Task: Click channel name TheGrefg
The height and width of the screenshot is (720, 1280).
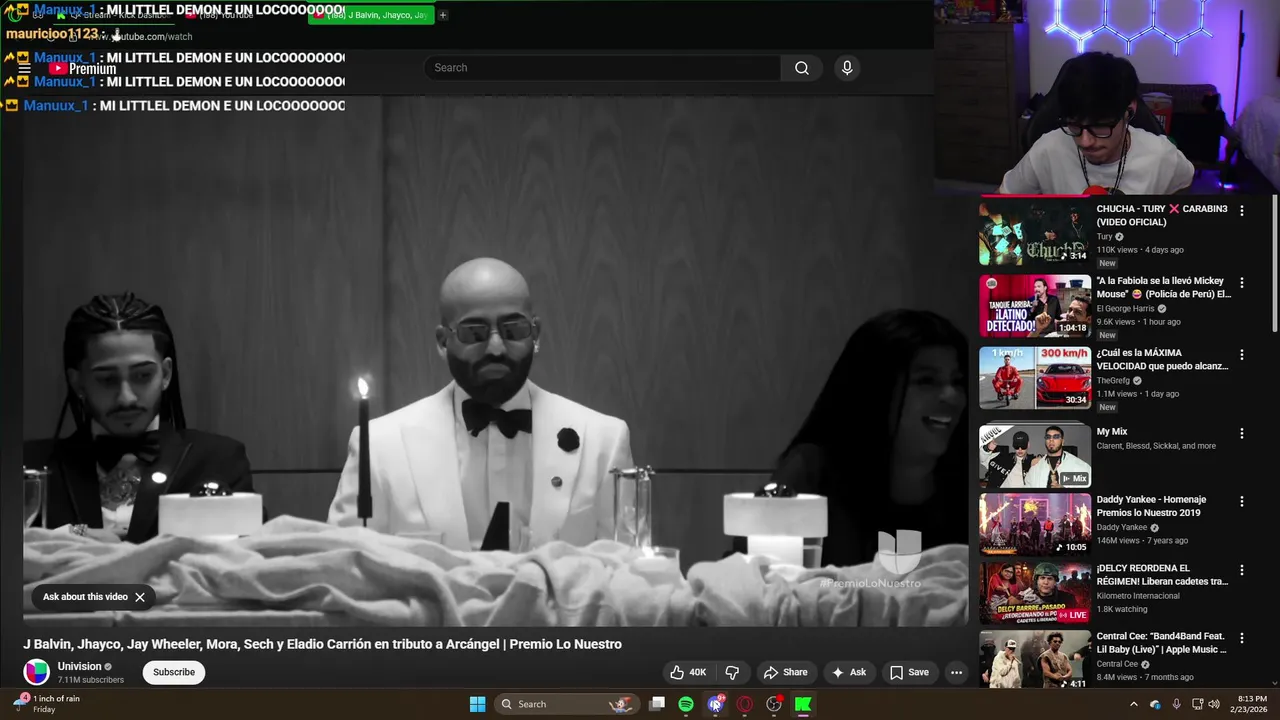Action: [1113, 381]
